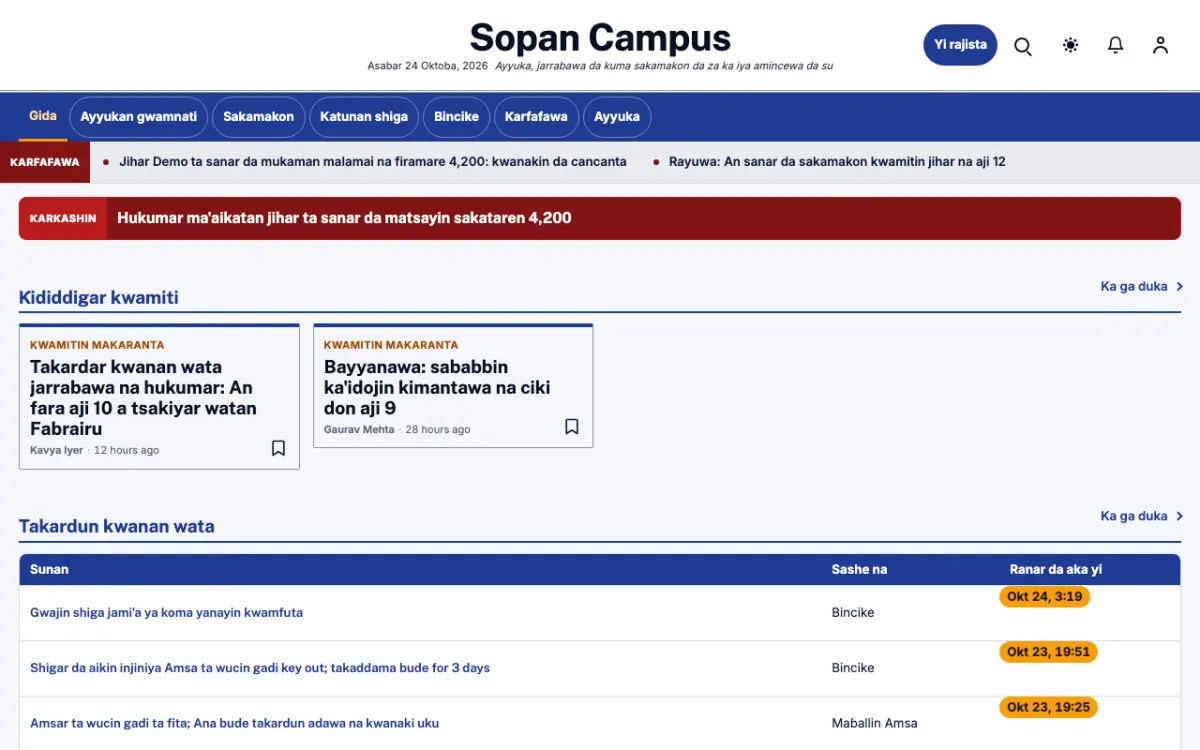The width and height of the screenshot is (1200, 750).
Task: Click the 'Takardun kwanan wata' section heading
Action: [x=117, y=526]
